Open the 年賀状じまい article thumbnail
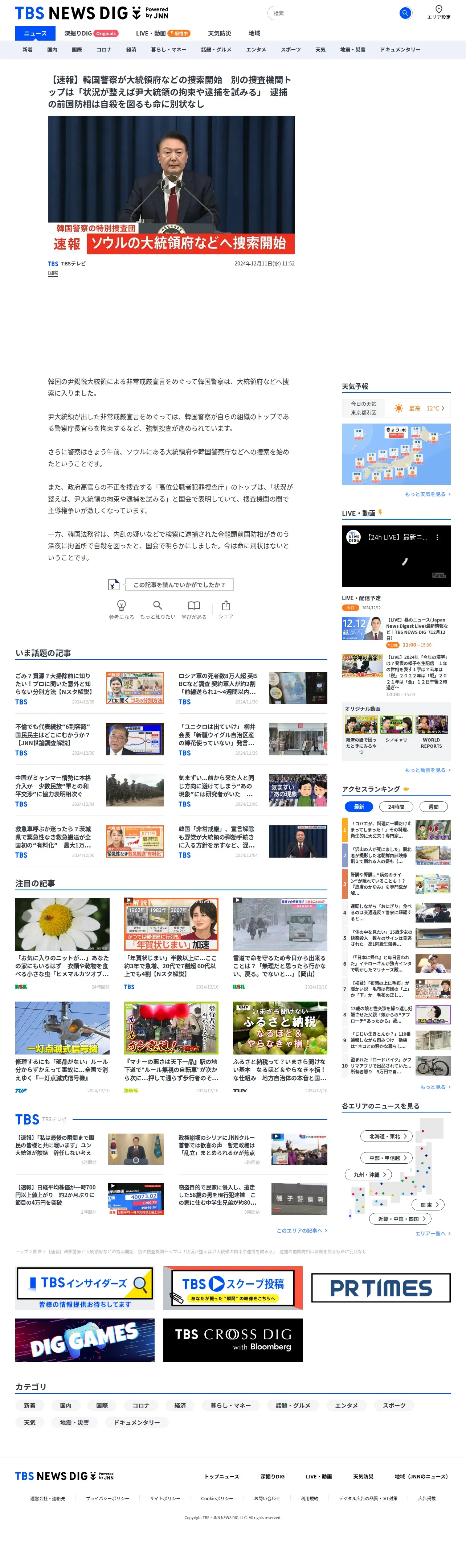 click(x=171, y=923)
